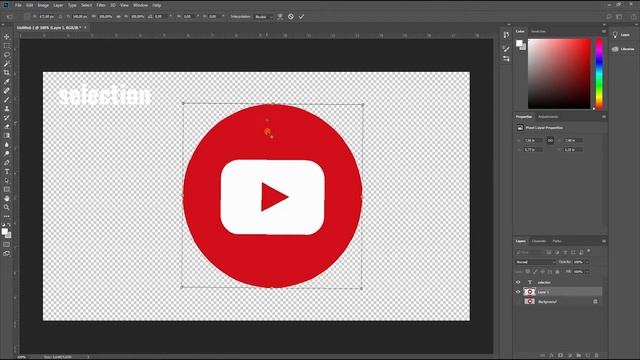640x360 pixels.
Task: Select the Lasso tool
Action: tap(7, 55)
